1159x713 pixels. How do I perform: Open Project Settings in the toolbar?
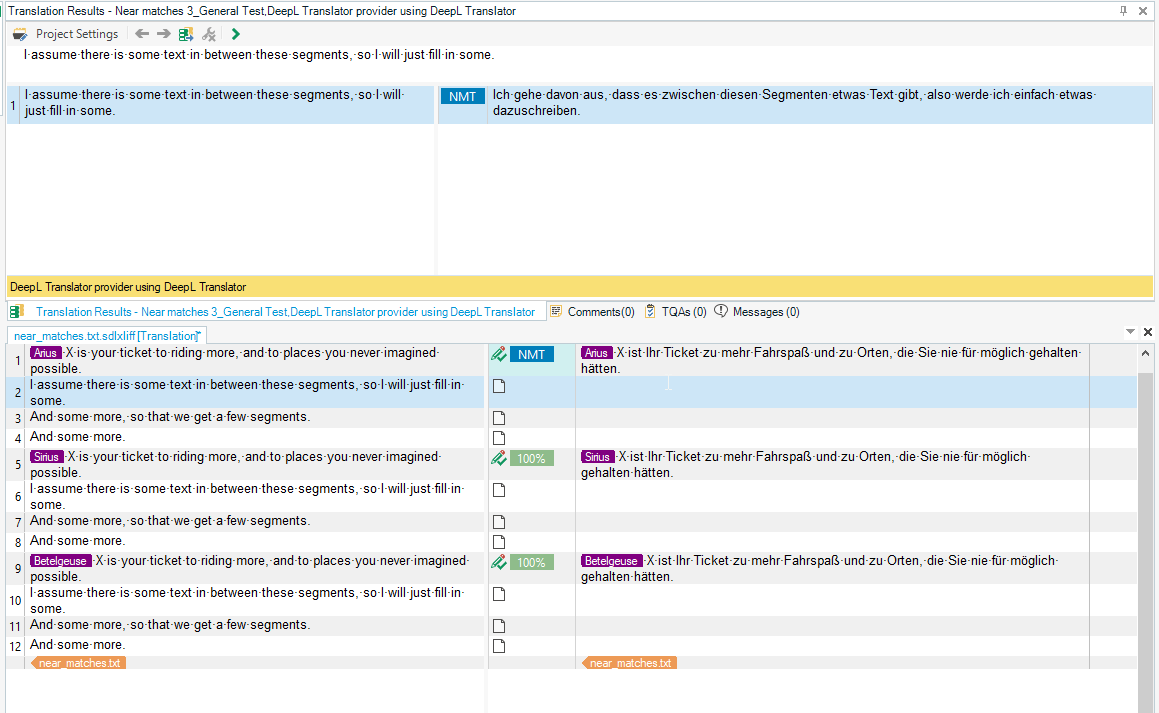66,34
